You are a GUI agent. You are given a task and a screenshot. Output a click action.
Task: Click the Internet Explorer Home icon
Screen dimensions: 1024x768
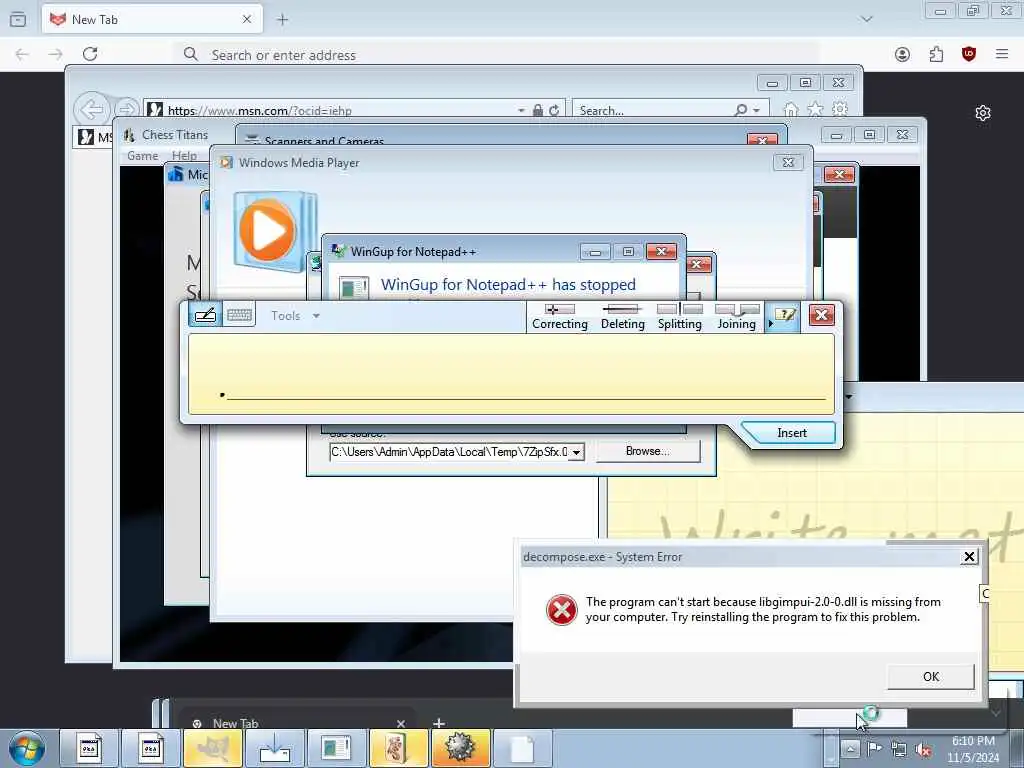point(791,110)
